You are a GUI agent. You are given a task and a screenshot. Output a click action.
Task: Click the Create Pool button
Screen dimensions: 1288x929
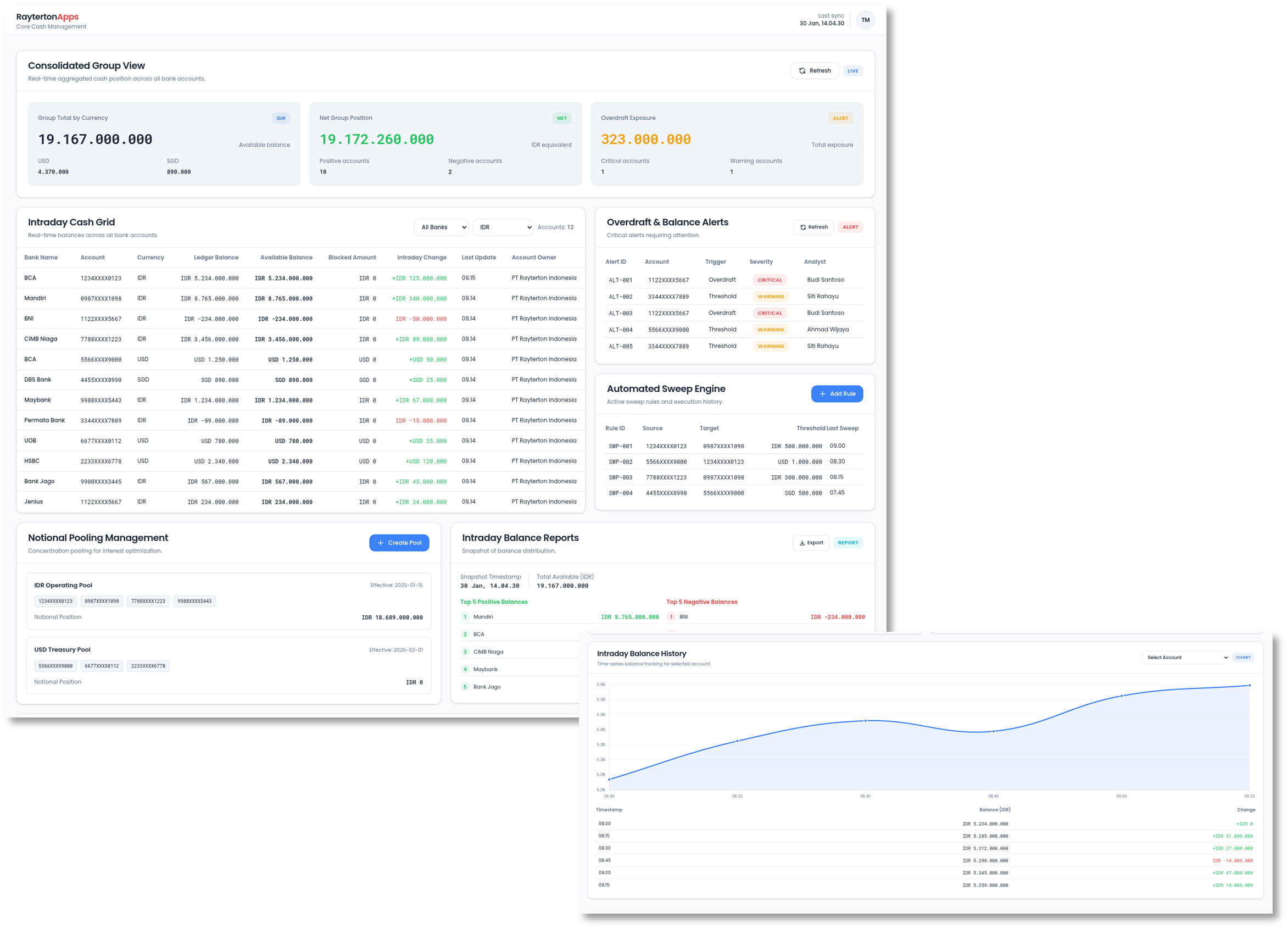(399, 543)
